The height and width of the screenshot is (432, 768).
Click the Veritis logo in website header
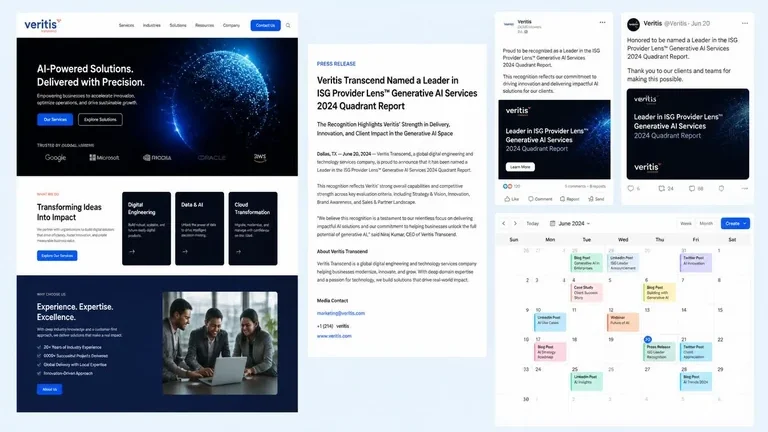43,25
